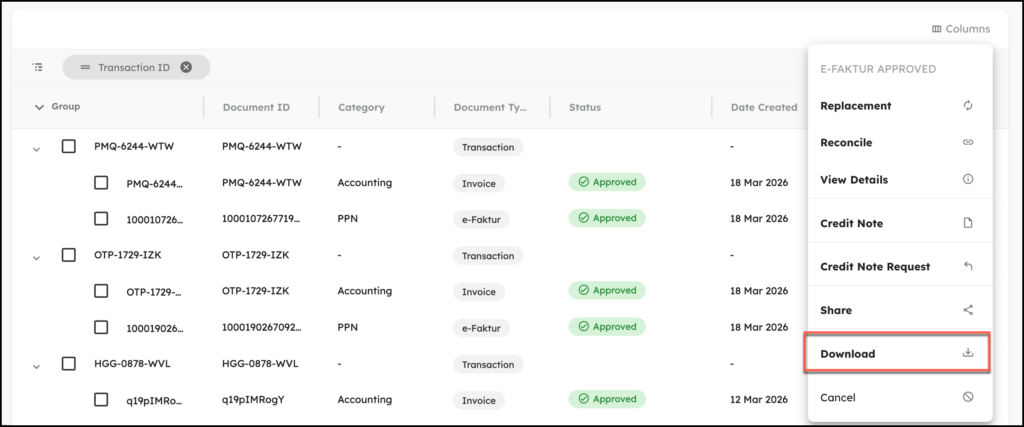Select Cancel in the e-Faktur menu
1024x427 pixels.
click(838, 398)
